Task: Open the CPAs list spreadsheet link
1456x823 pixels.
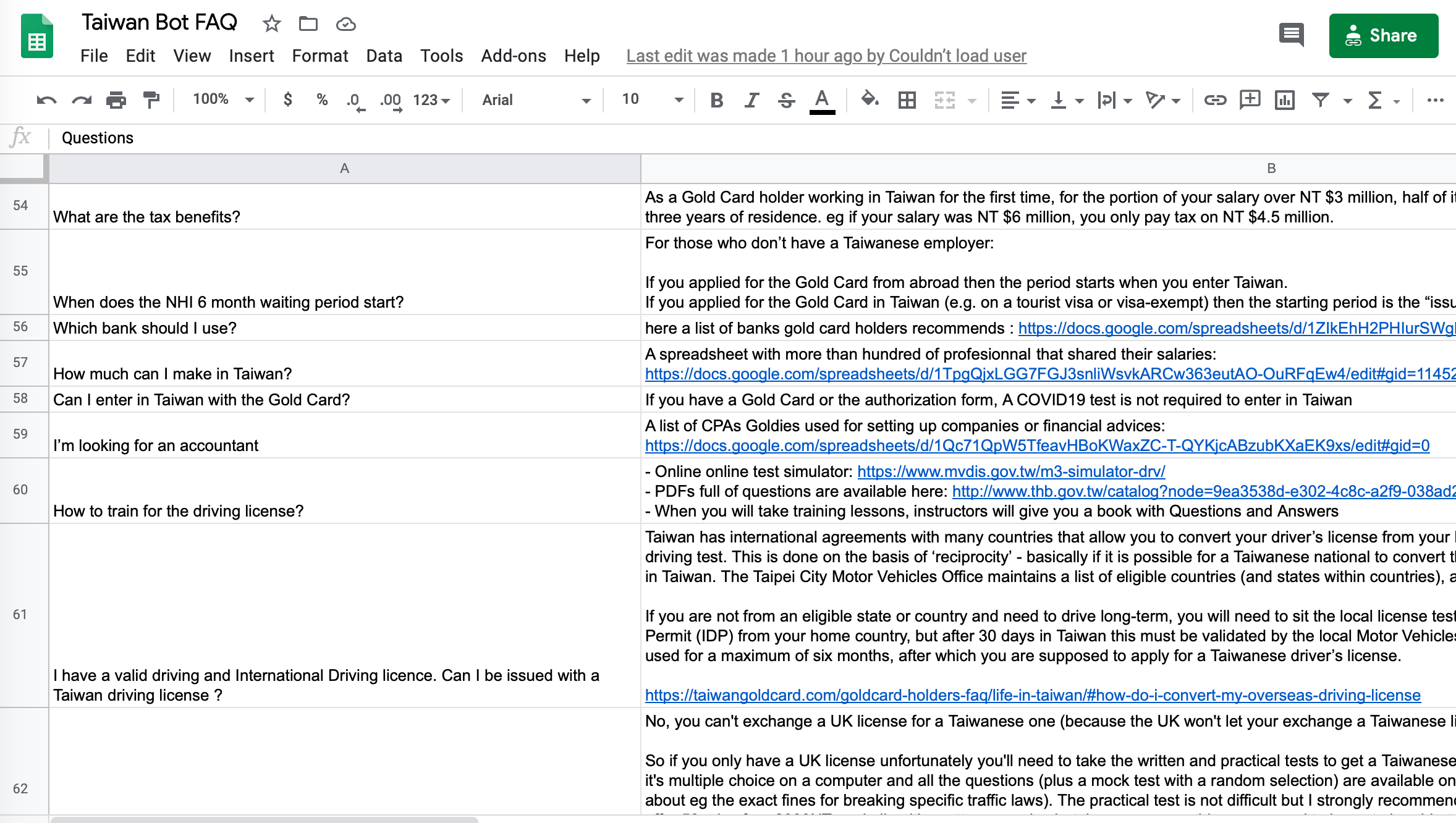Action: (x=1037, y=445)
